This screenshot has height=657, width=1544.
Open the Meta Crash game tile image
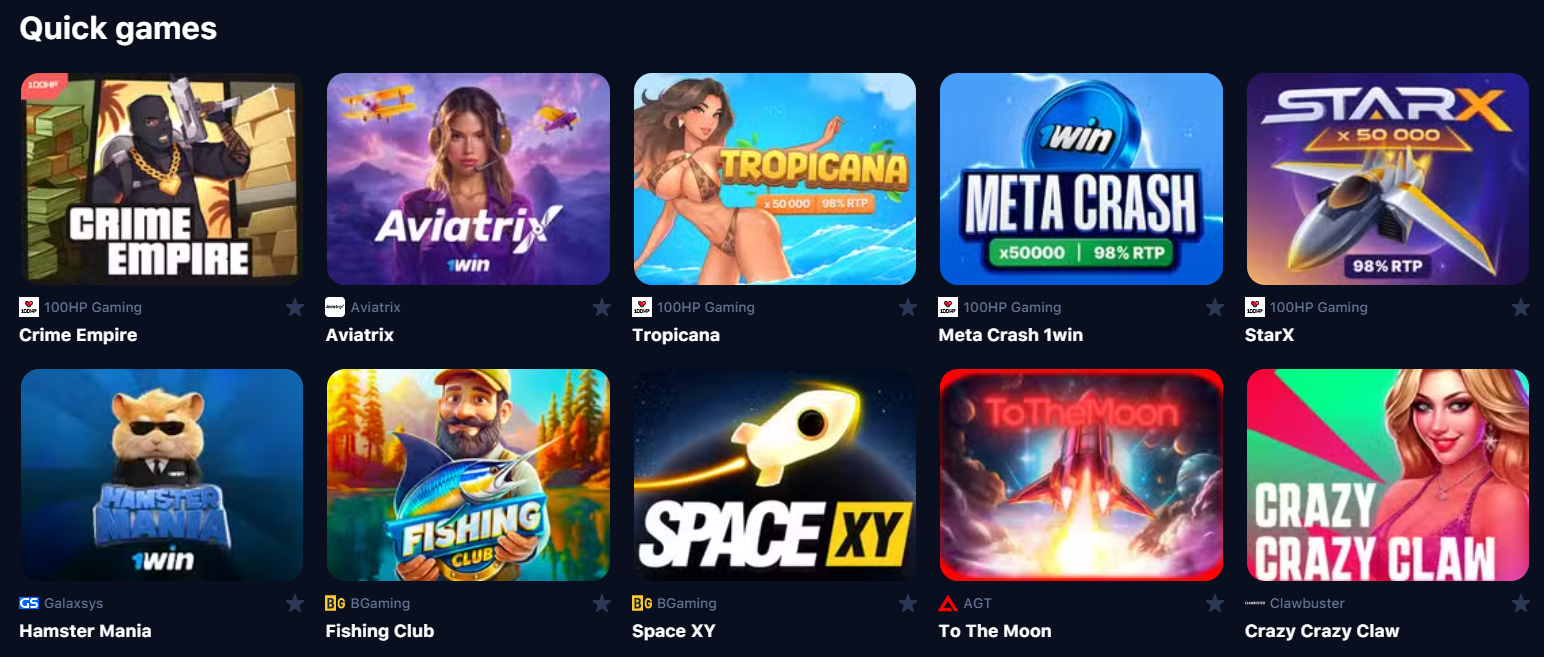(x=1081, y=179)
